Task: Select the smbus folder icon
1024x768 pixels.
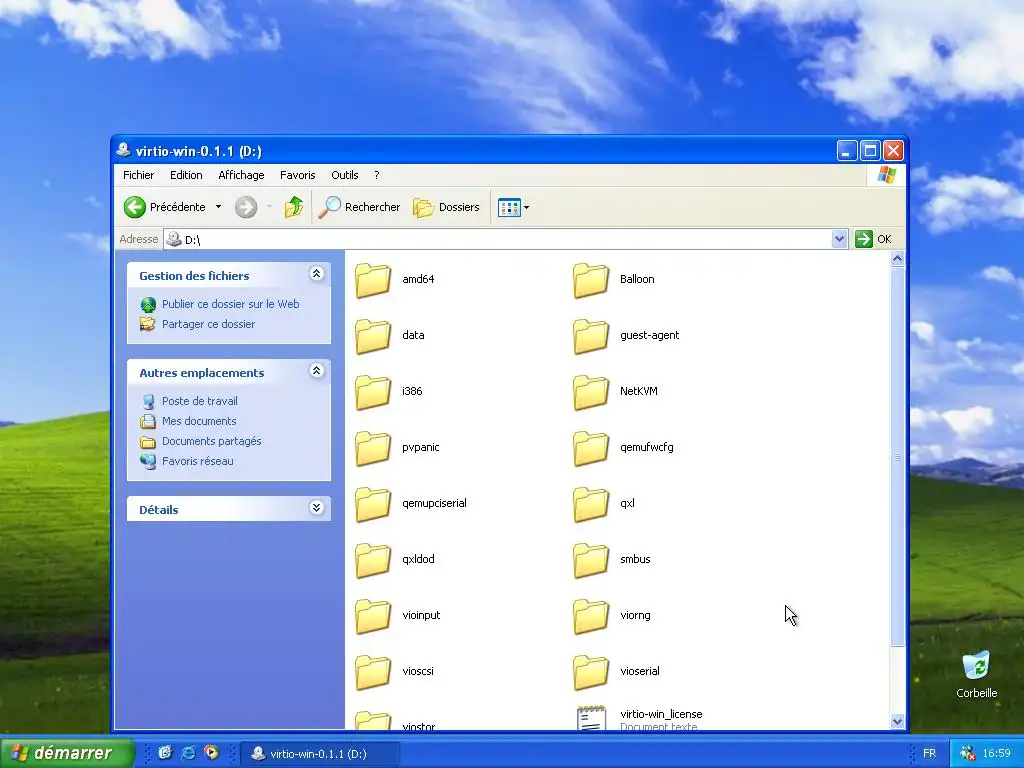Action: (590, 561)
